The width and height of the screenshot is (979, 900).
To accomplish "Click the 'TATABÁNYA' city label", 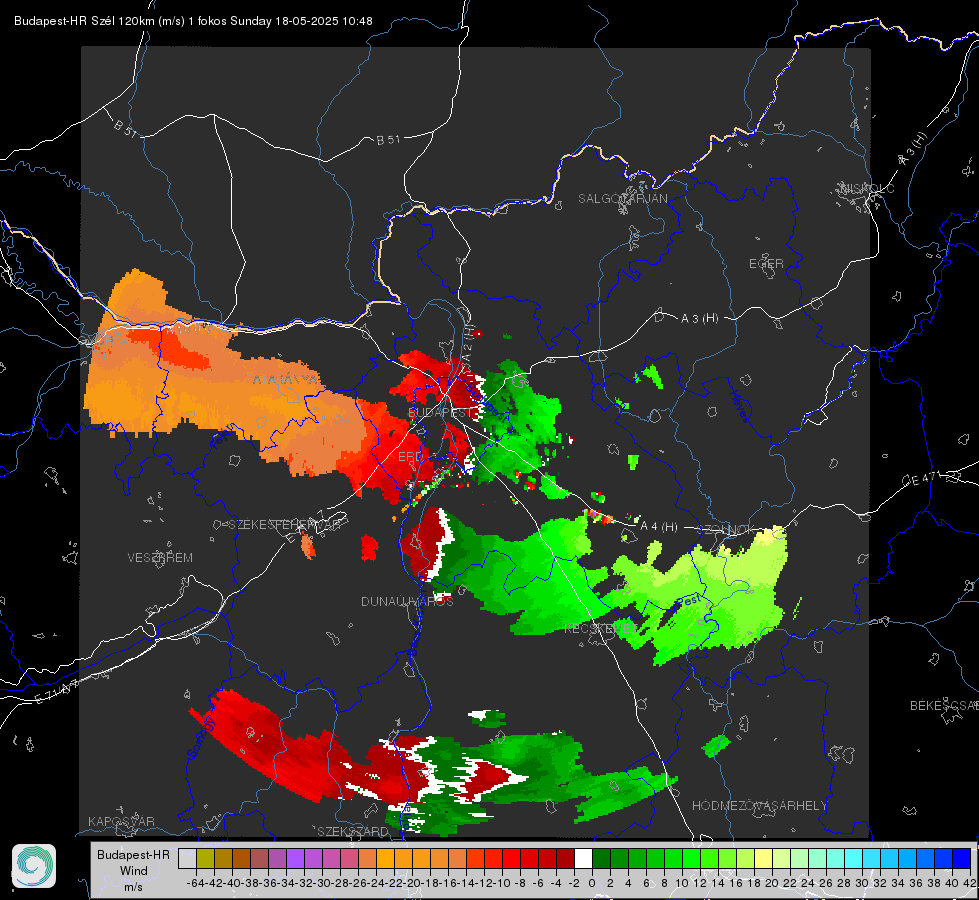I will (x=282, y=379).
